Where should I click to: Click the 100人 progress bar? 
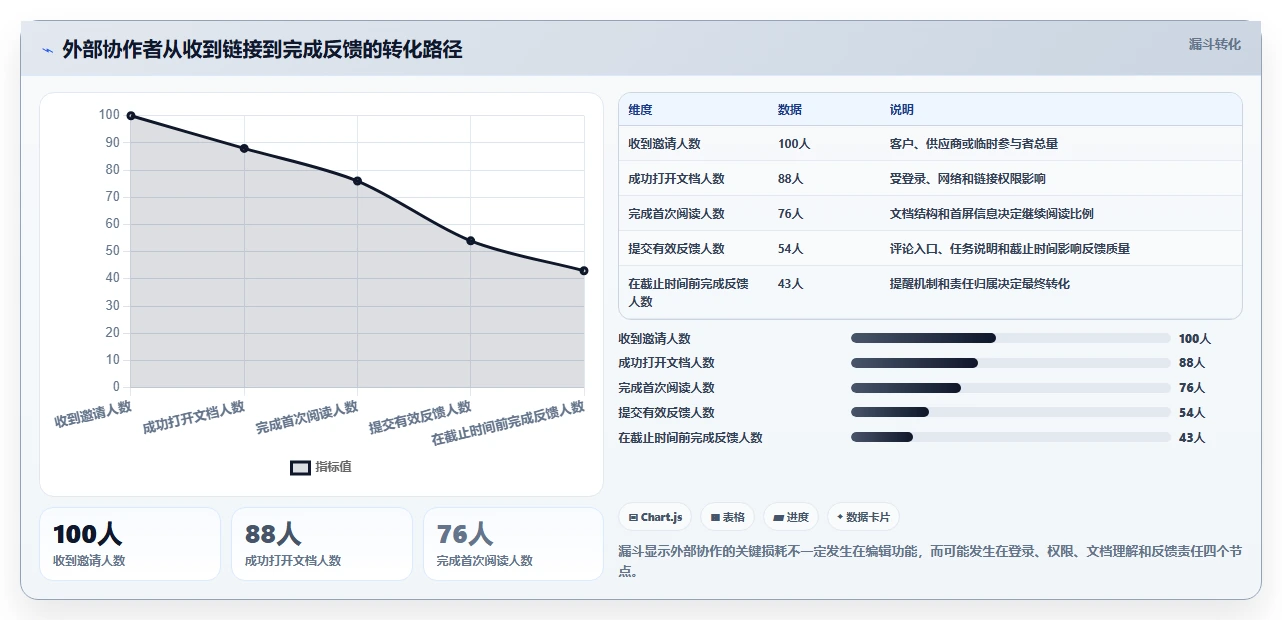tap(1010, 338)
